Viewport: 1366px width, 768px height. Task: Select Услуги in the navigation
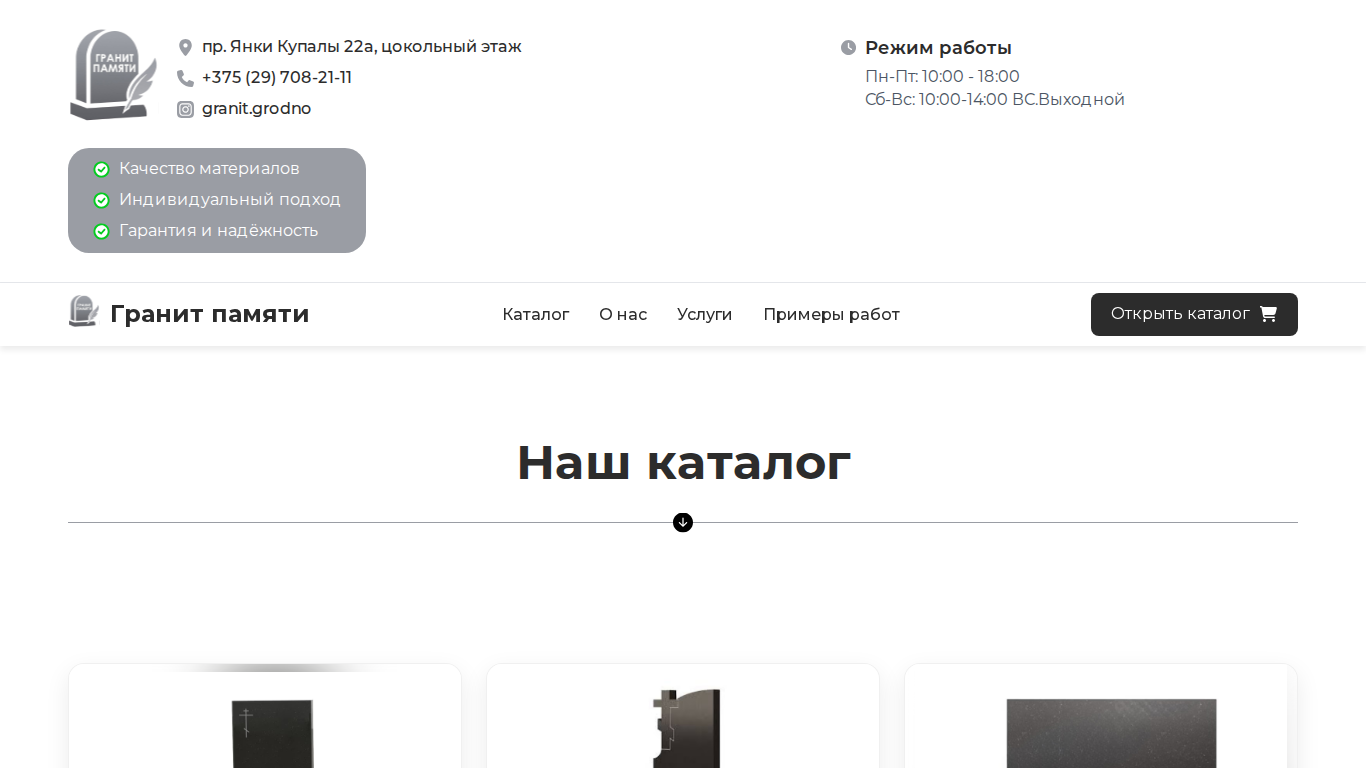click(x=705, y=314)
